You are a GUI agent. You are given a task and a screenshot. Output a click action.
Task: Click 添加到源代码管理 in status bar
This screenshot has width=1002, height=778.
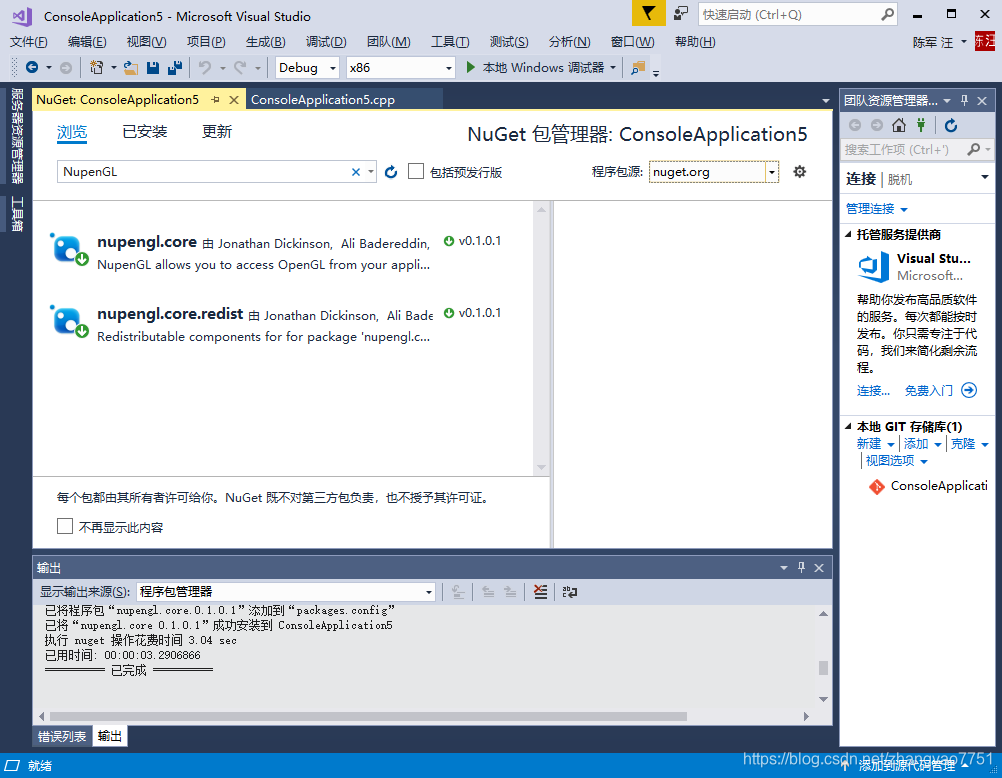pos(906,765)
